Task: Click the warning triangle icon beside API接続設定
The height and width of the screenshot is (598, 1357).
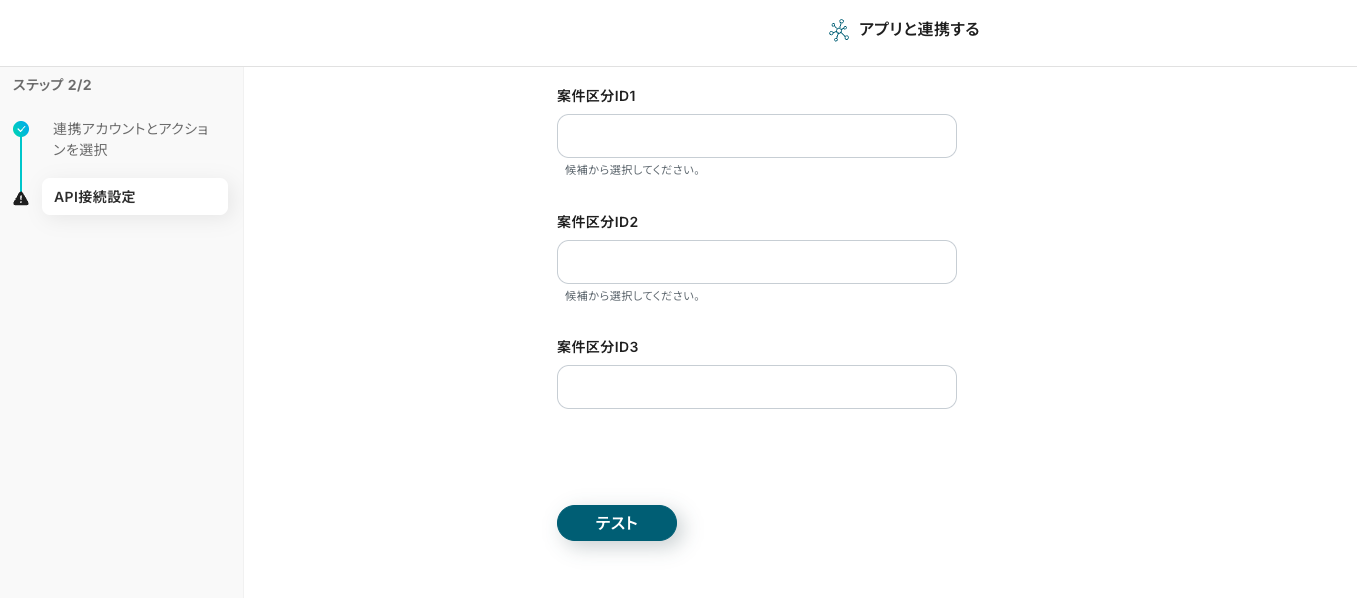Action: click(21, 198)
